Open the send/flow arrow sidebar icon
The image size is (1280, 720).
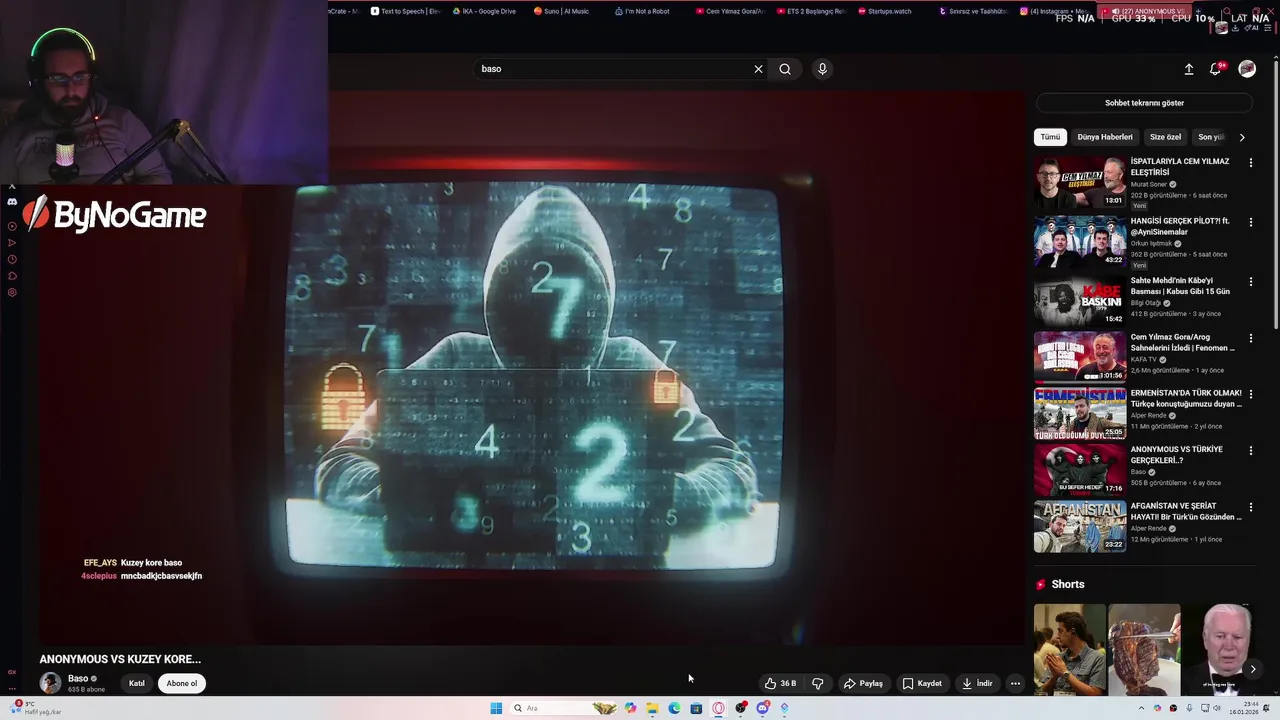coord(12,243)
